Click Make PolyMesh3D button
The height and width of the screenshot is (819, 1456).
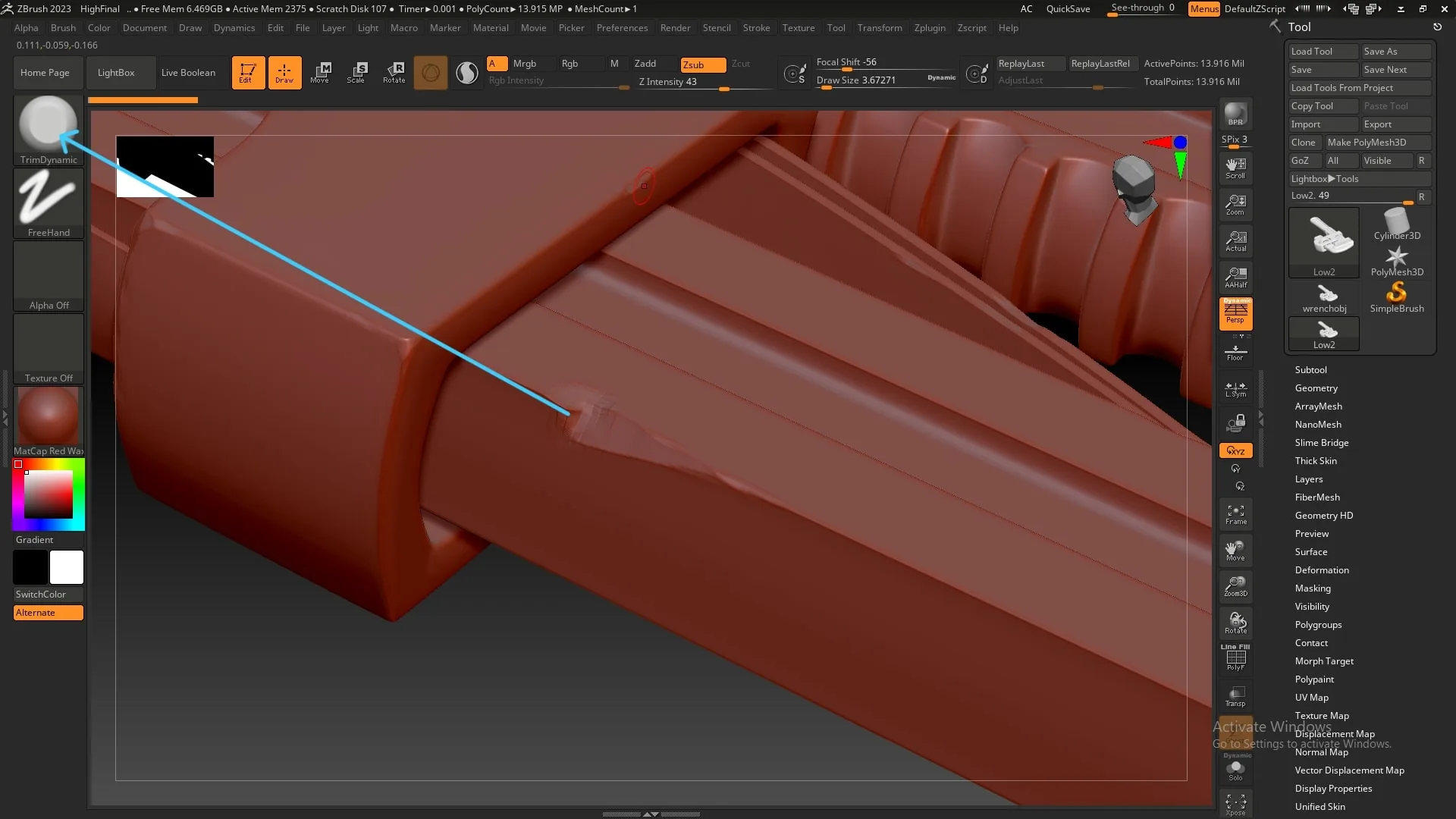(x=1378, y=143)
